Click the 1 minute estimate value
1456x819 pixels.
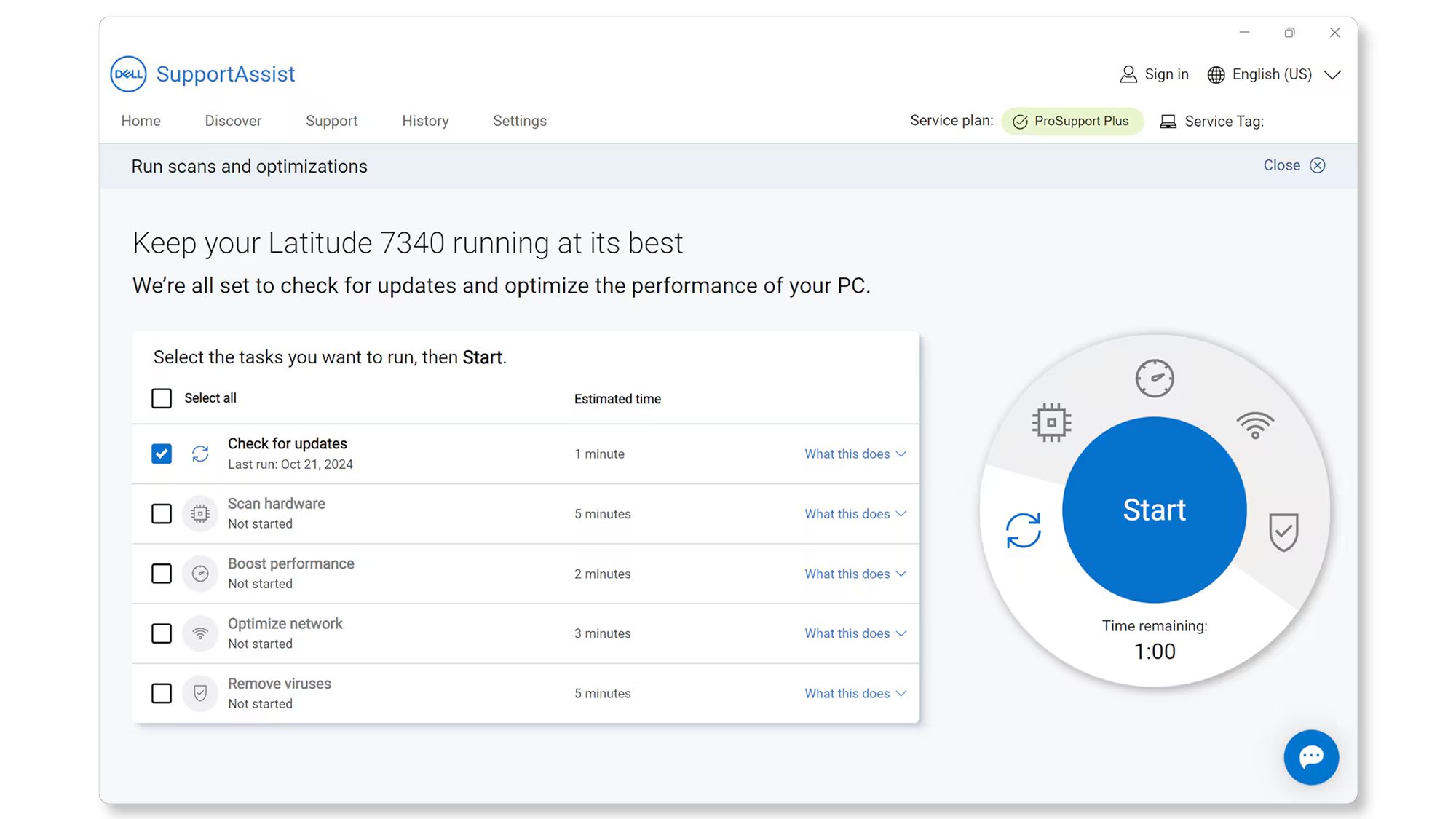coord(599,454)
